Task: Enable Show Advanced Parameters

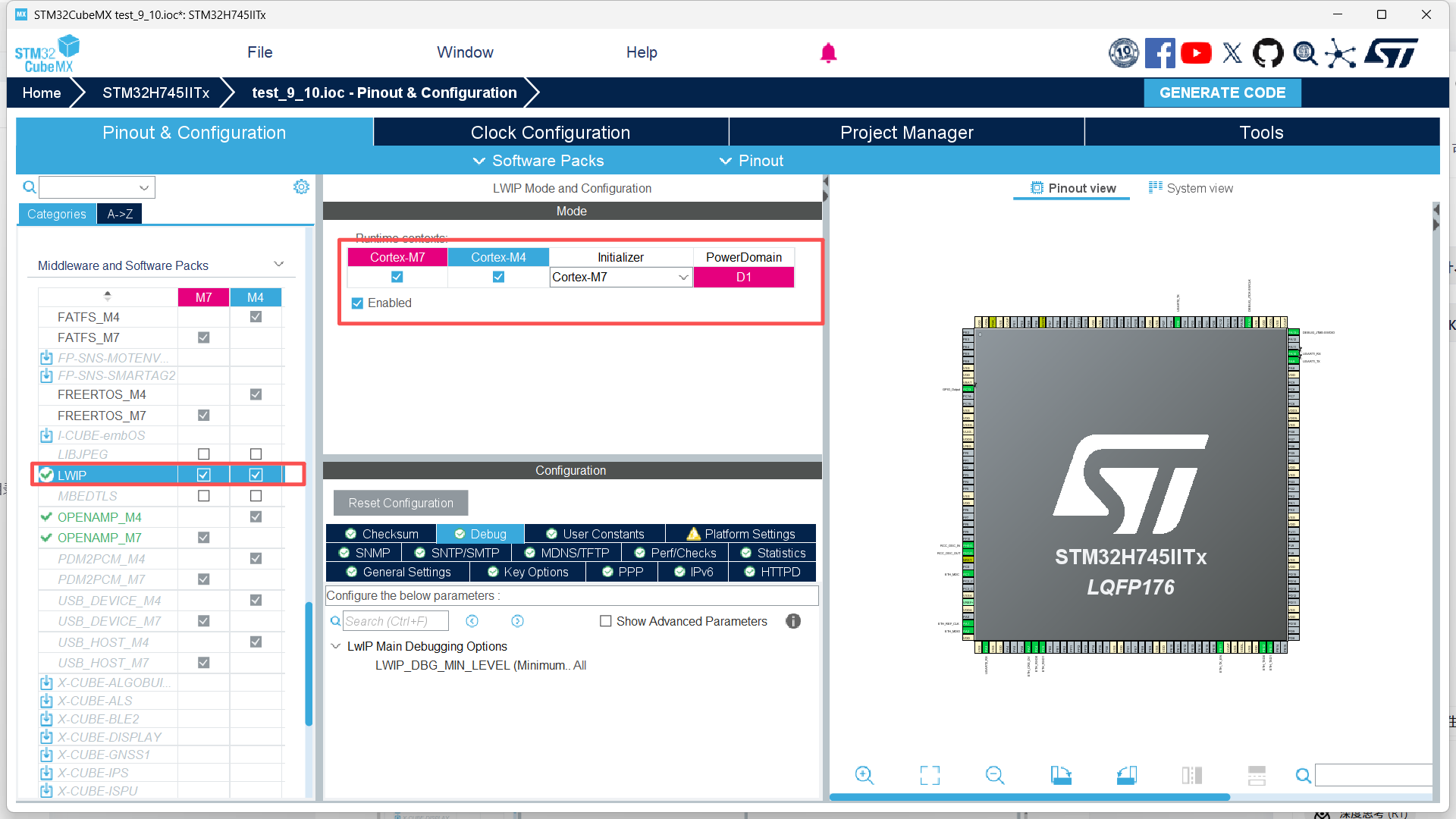Action: (605, 621)
